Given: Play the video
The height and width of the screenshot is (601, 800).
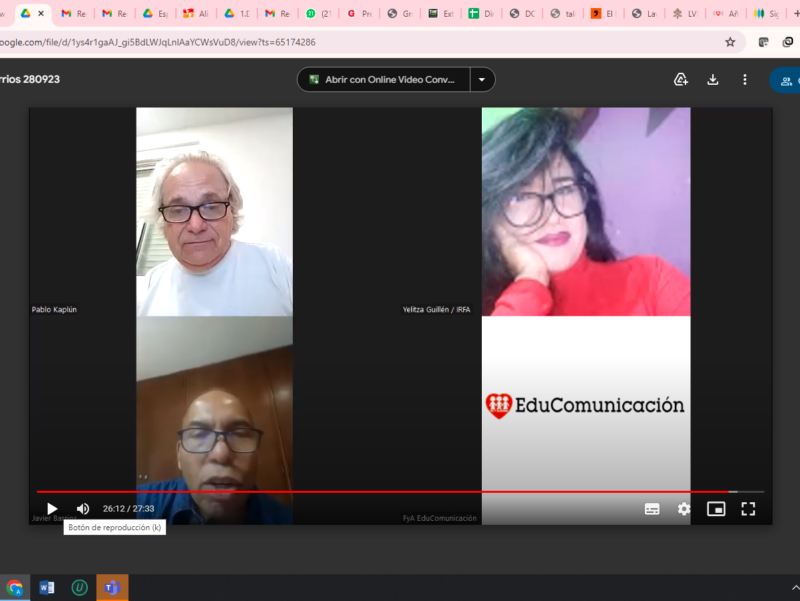Looking at the screenshot, I should coord(52,509).
